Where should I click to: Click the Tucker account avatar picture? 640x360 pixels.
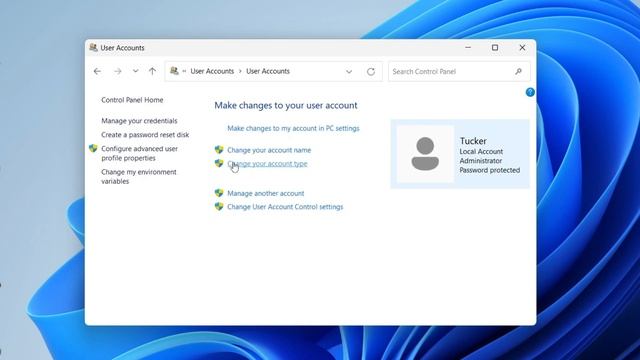(425, 154)
